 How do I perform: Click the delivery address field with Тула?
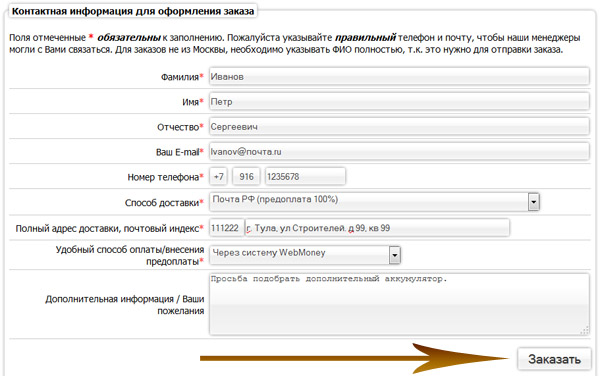377,228
